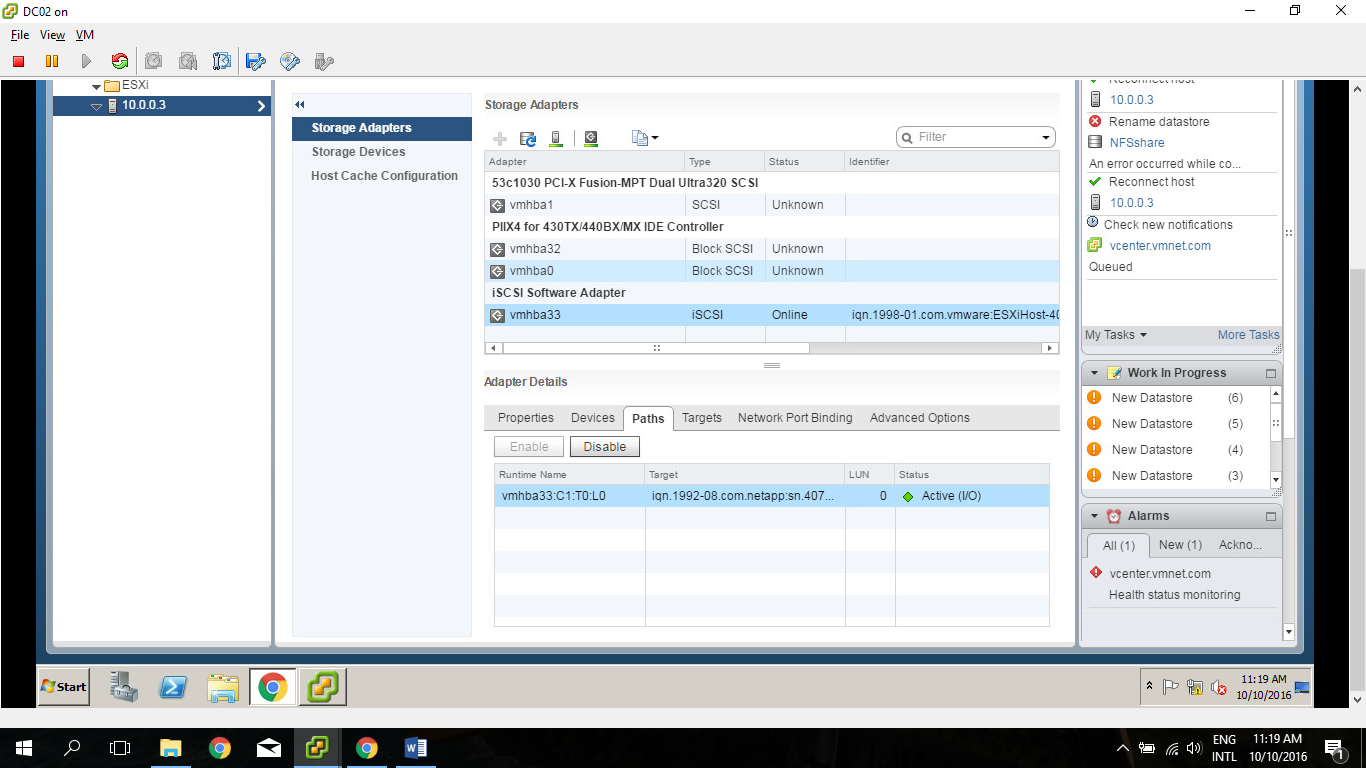Click the CD/DVD drive connect icon

(x=290, y=61)
